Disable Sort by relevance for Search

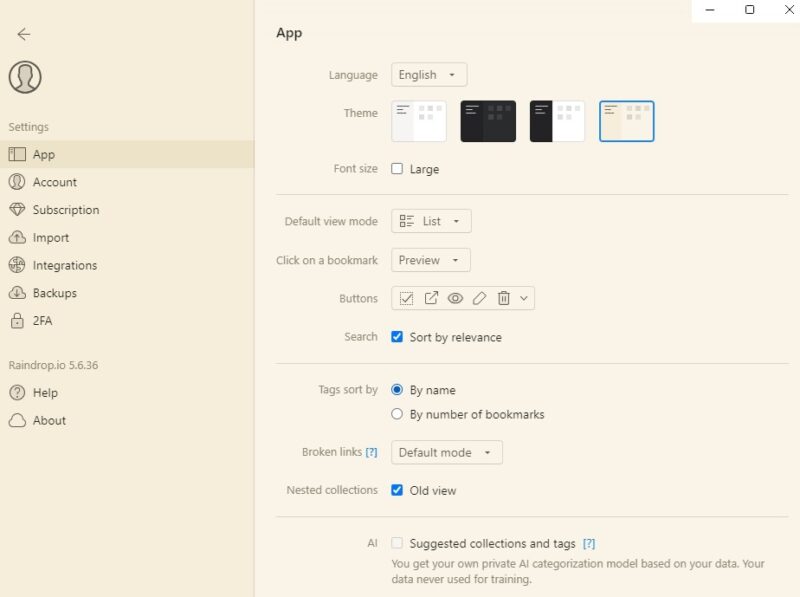(x=395, y=337)
